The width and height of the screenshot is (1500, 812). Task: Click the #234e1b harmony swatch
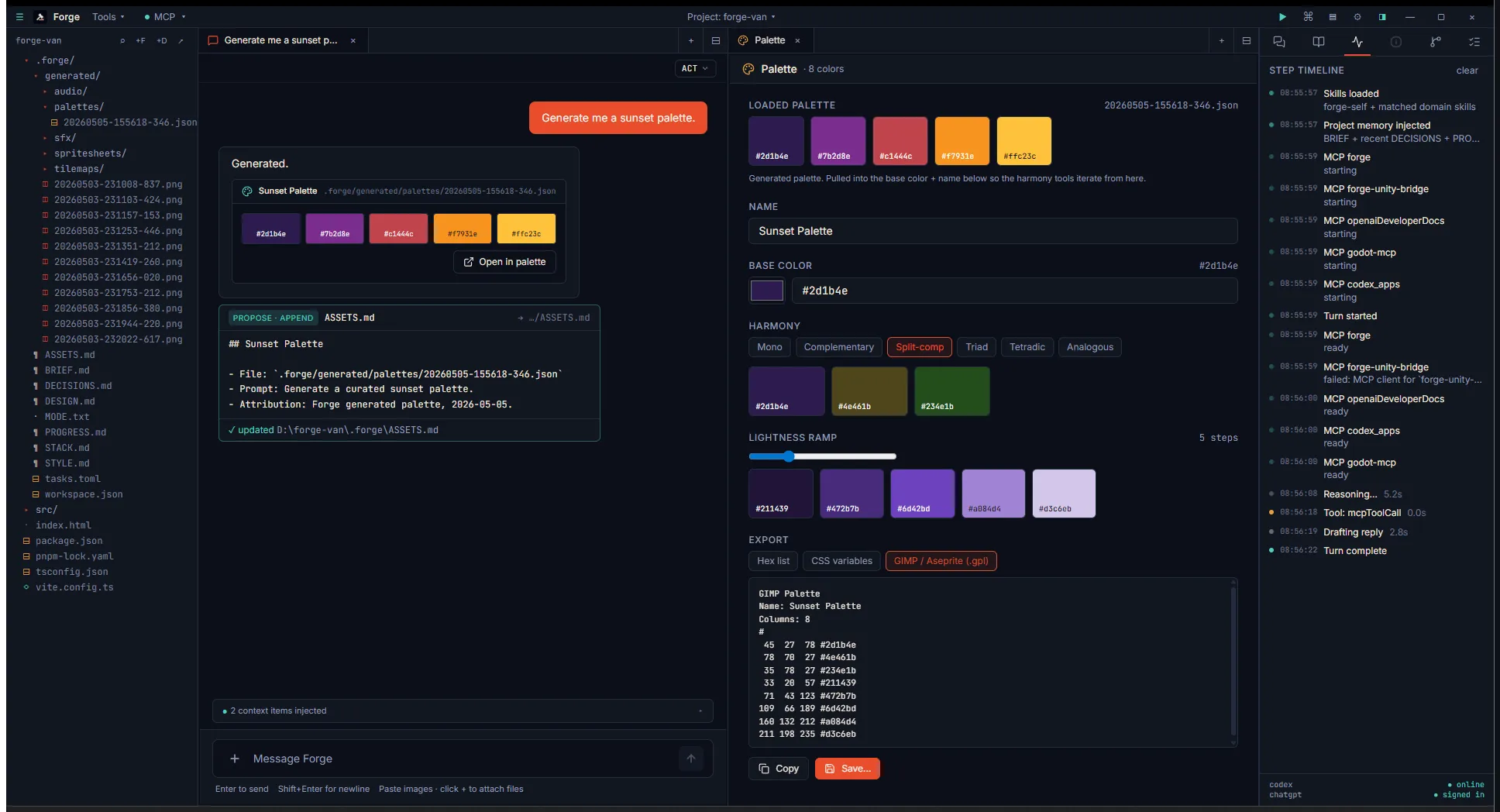point(951,391)
